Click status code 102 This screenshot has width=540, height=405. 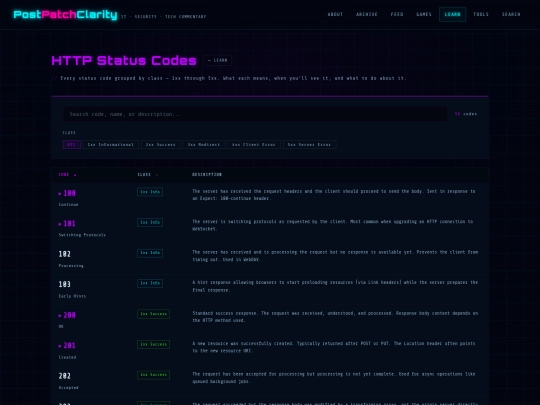(x=64, y=254)
